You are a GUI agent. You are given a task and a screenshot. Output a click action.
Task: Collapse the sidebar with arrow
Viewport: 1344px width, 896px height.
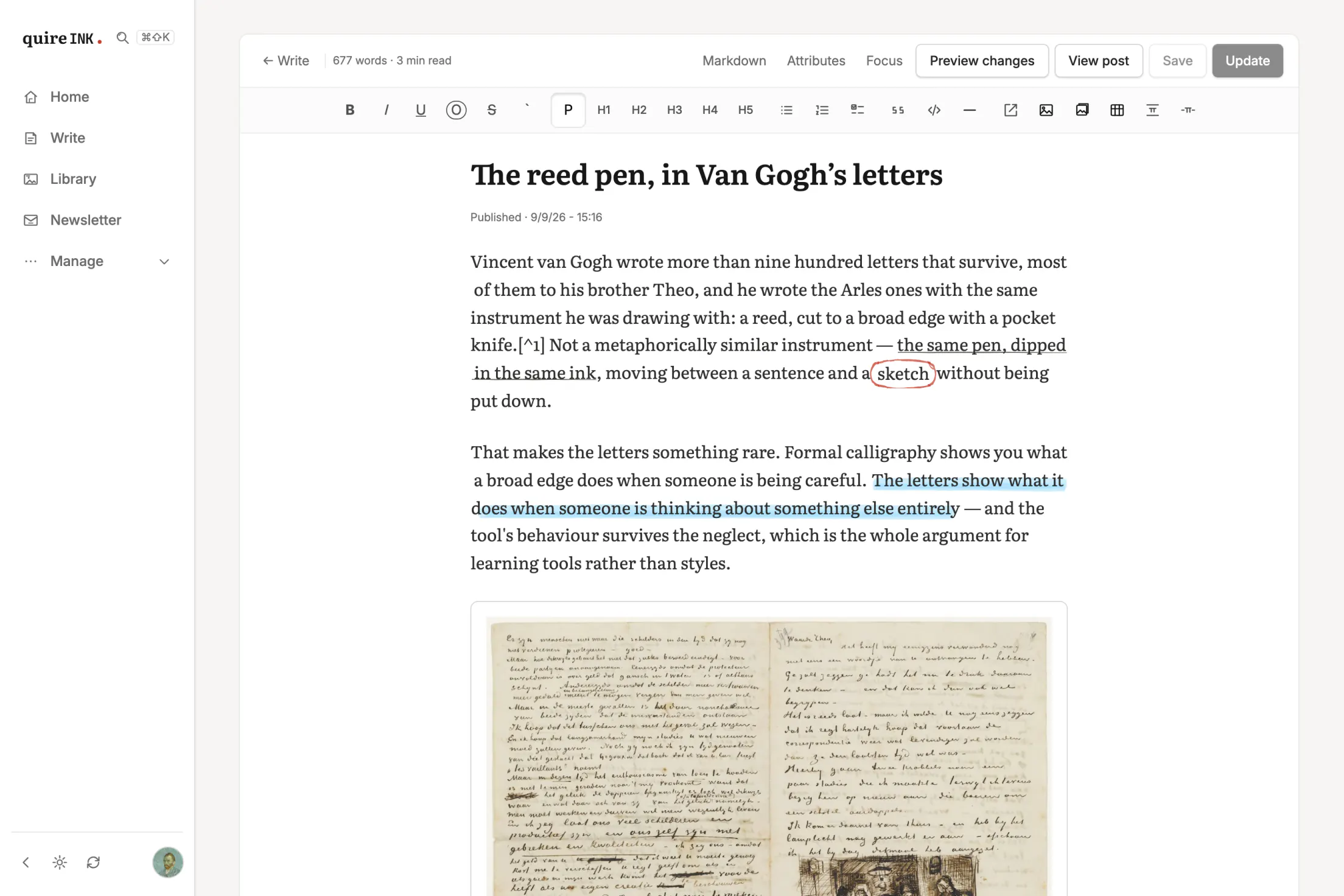coord(26,863)
